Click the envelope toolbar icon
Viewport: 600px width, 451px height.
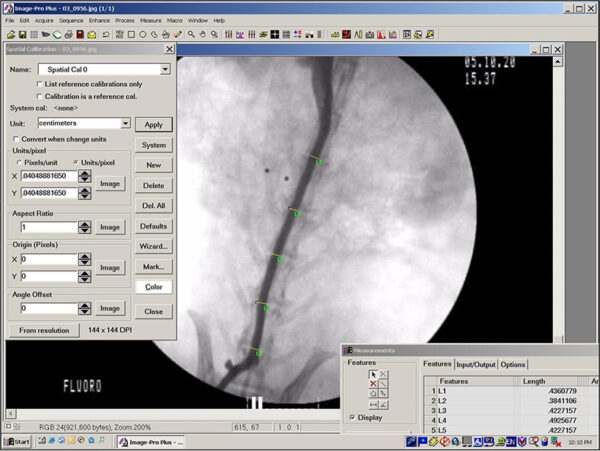coord(92,35)
